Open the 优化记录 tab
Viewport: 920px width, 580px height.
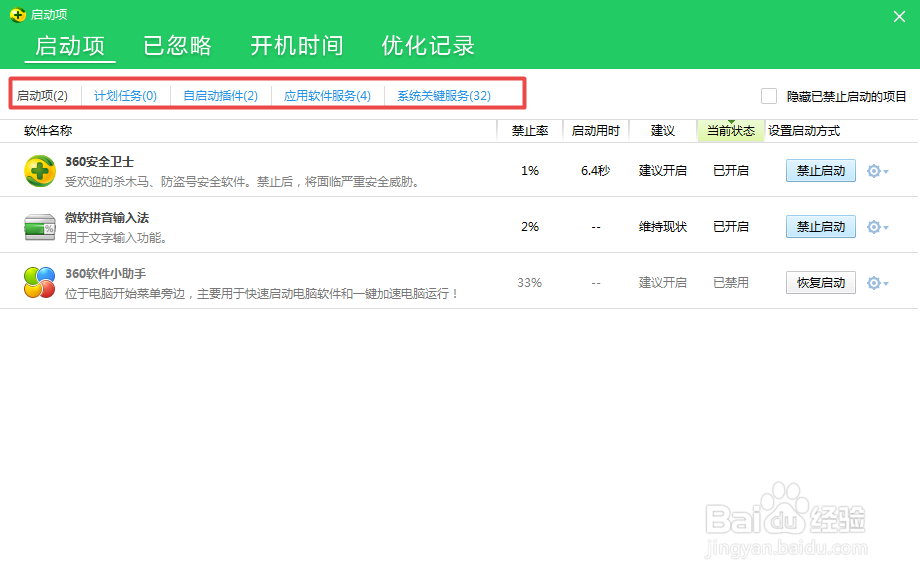coord(428,46)
